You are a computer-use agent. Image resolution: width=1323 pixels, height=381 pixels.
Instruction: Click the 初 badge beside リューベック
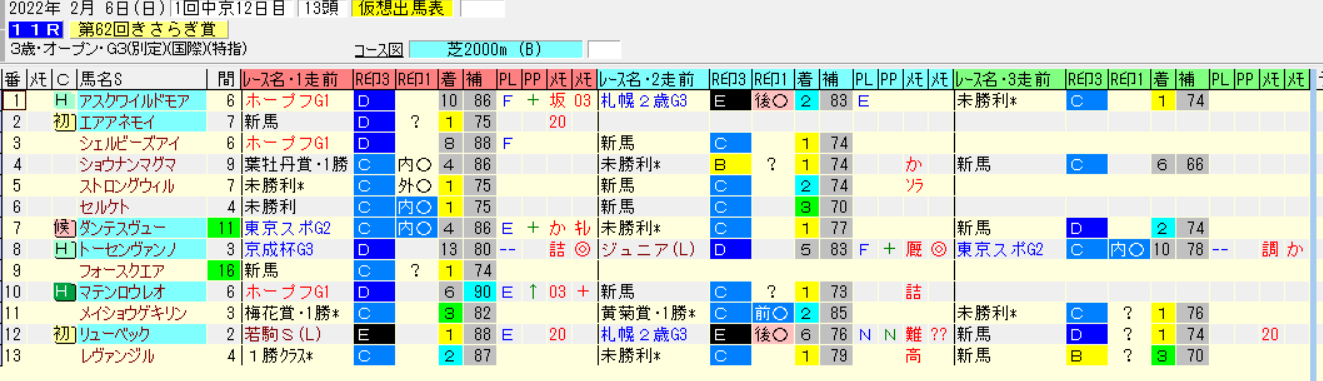point(63,335)
